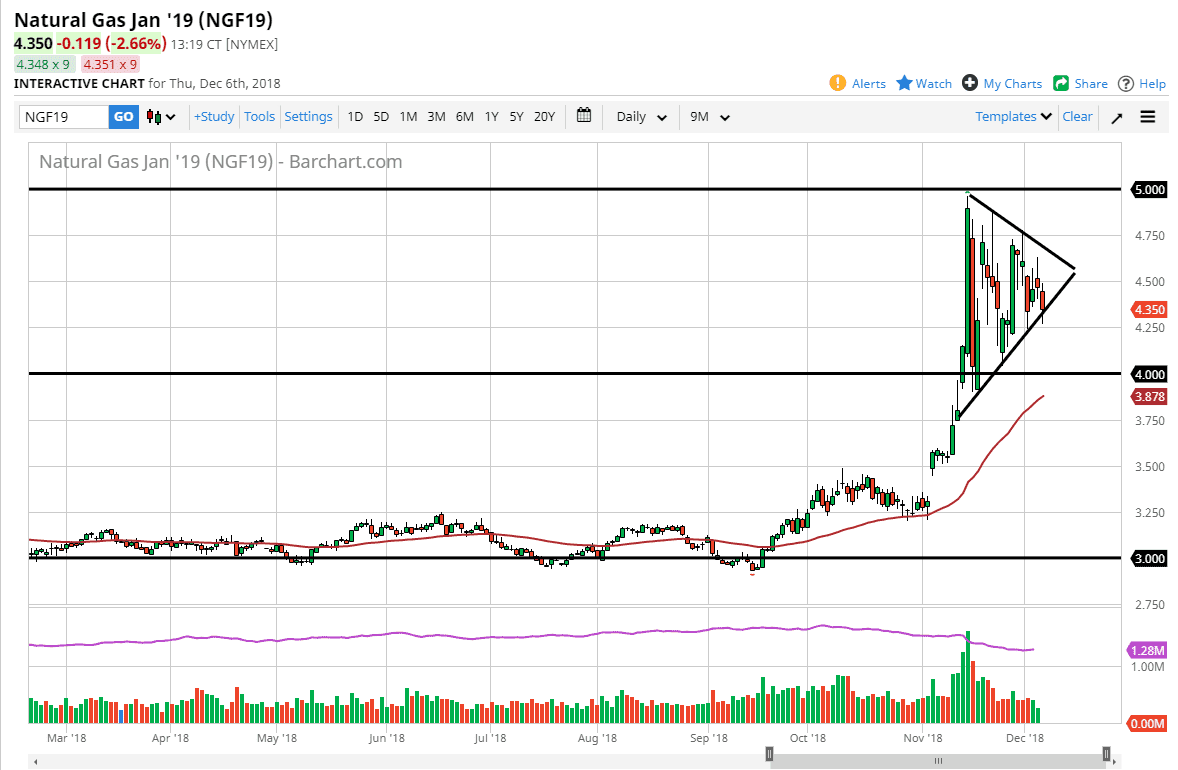Click the Help question mark icon
The height and width of the screenshot is (770, 1178).
coord(1125,83)
